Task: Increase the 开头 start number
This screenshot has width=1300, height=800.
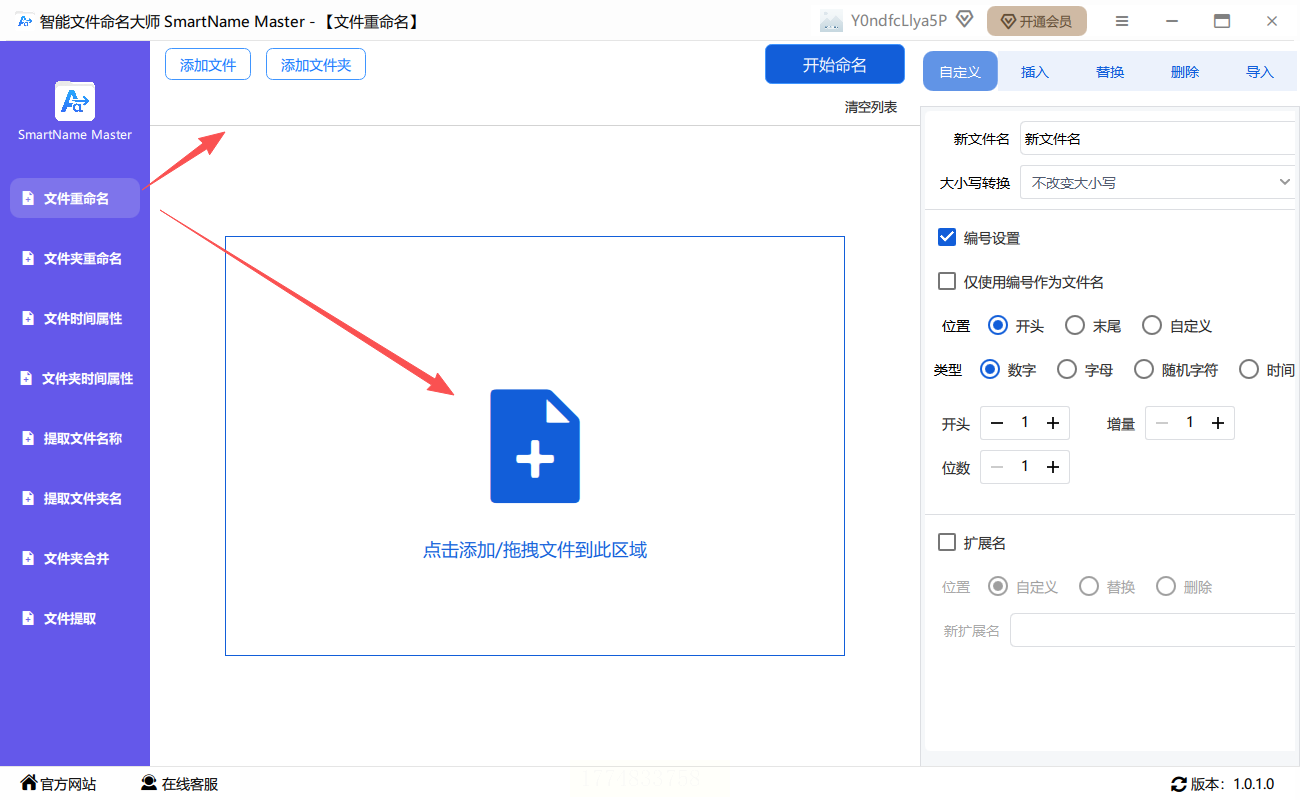Action: [1053, 423]
